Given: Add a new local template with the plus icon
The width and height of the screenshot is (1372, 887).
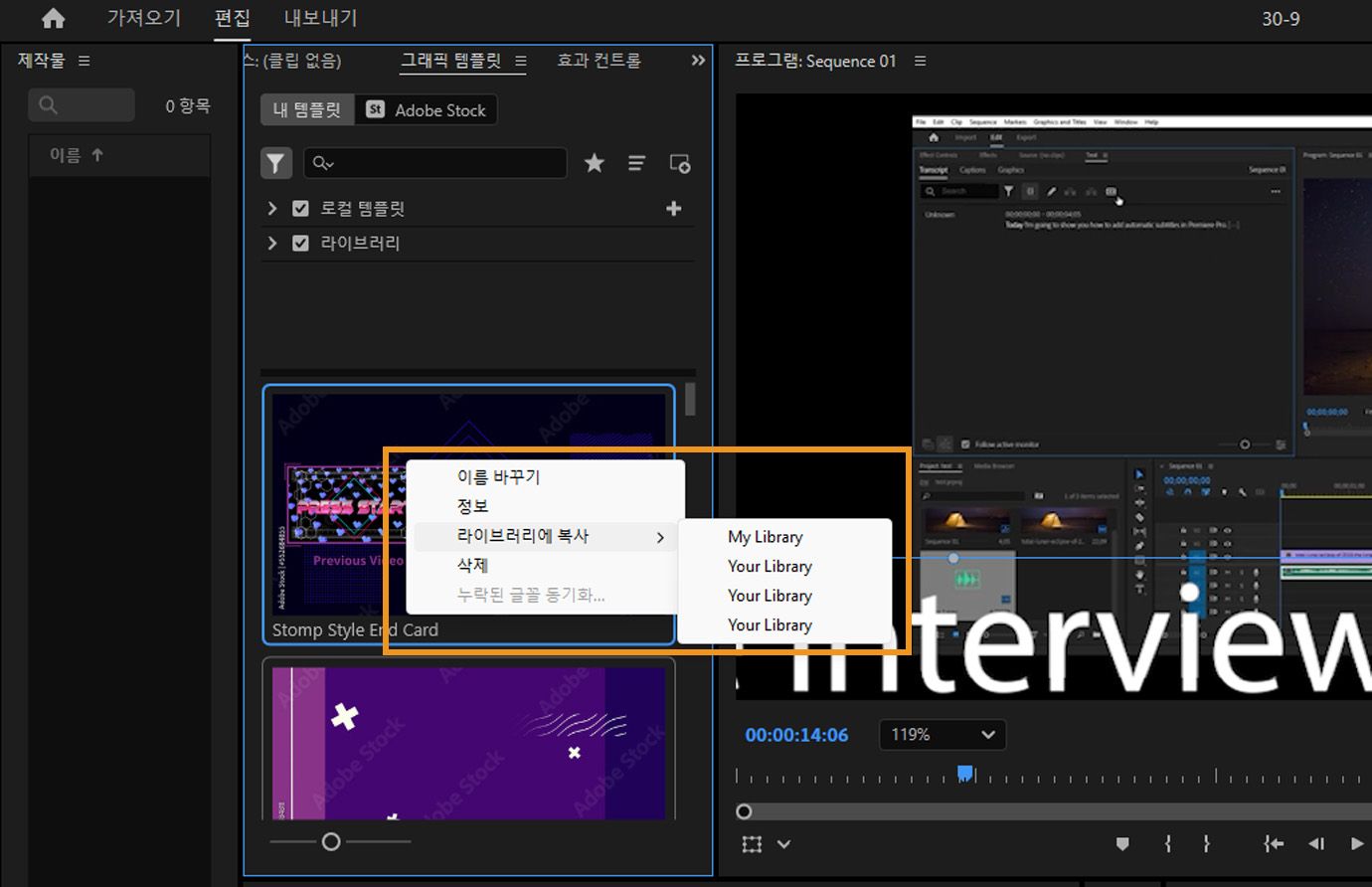Looking at the screenshot, I should [673, 208].
